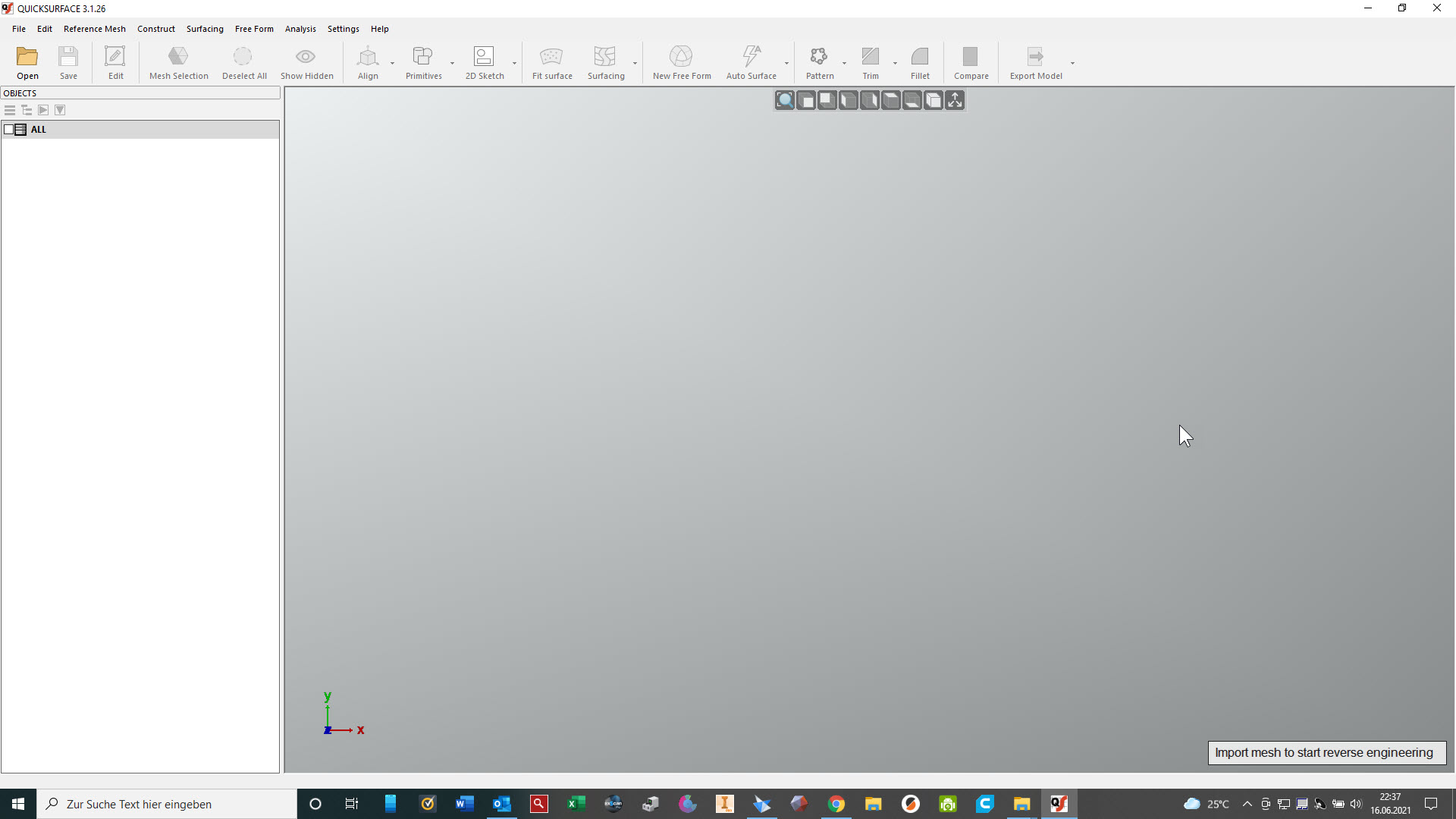
Task: Open the Free Form menu
Action: pyautogui.click(x=254, y=29)
